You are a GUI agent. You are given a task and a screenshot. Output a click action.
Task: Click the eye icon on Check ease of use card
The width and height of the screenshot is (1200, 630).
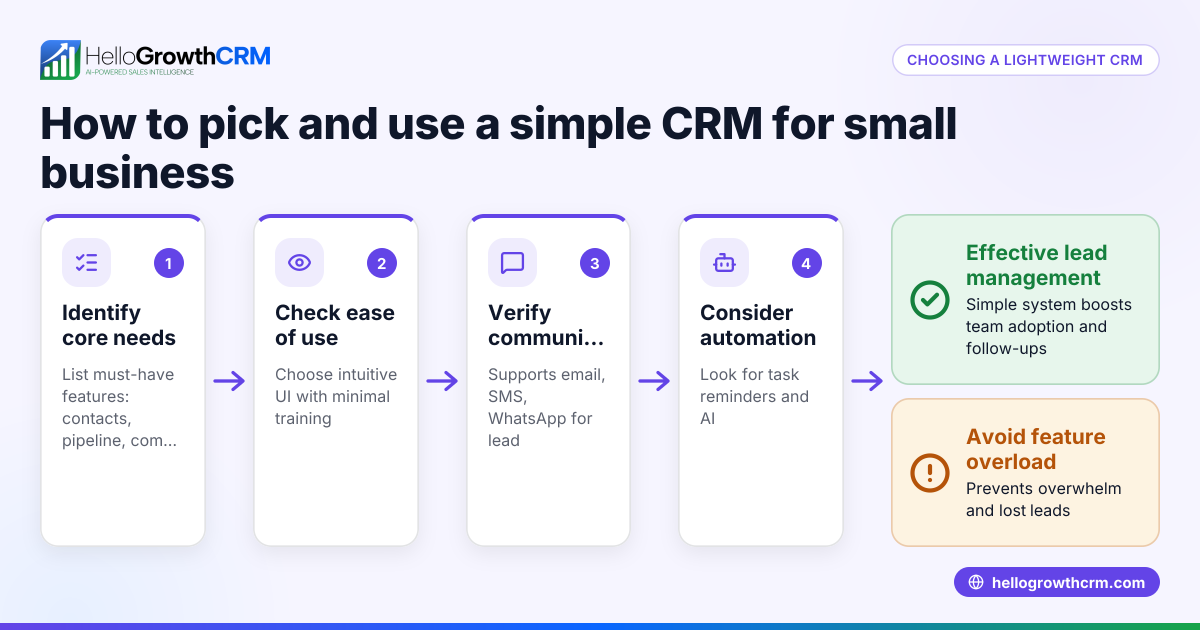pyautogui.click(x=299, y=263)
